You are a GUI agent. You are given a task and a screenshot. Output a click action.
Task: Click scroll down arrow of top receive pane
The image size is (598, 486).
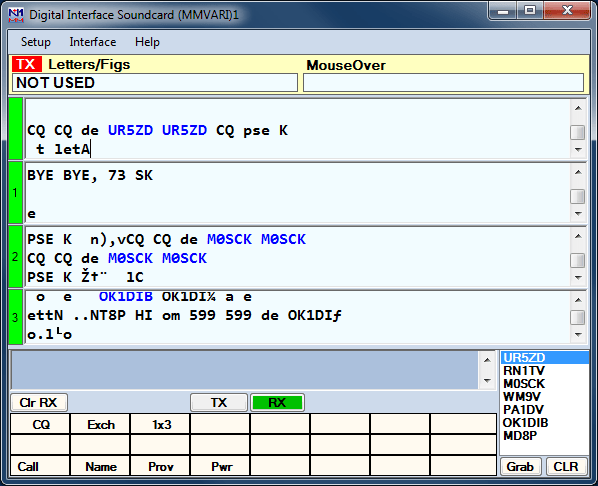pyautogui.click(x=578, y=150)
